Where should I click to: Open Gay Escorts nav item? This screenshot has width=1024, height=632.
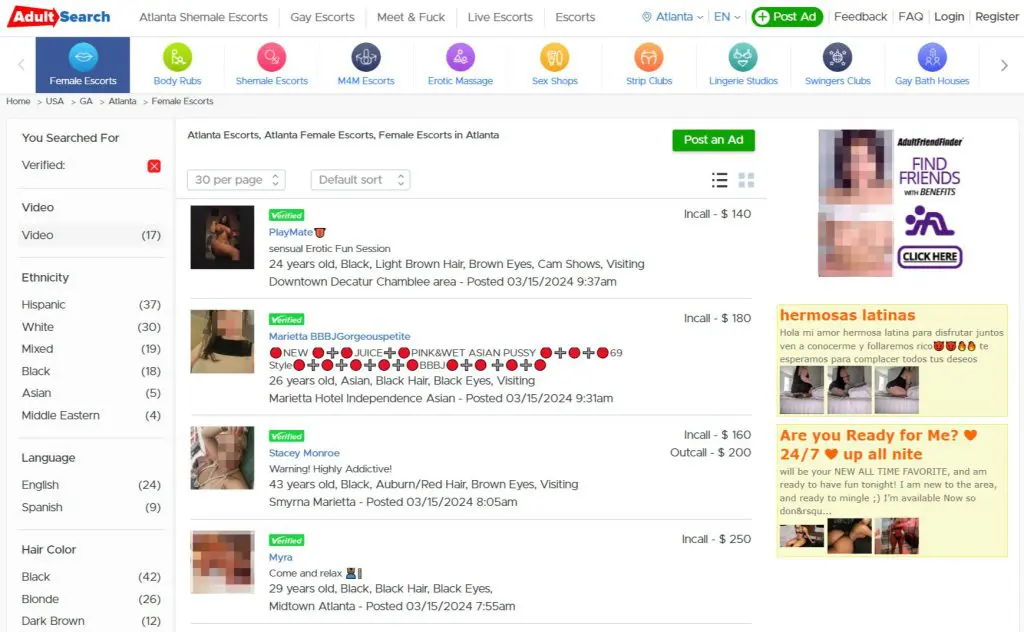click(x=323, y=17)
